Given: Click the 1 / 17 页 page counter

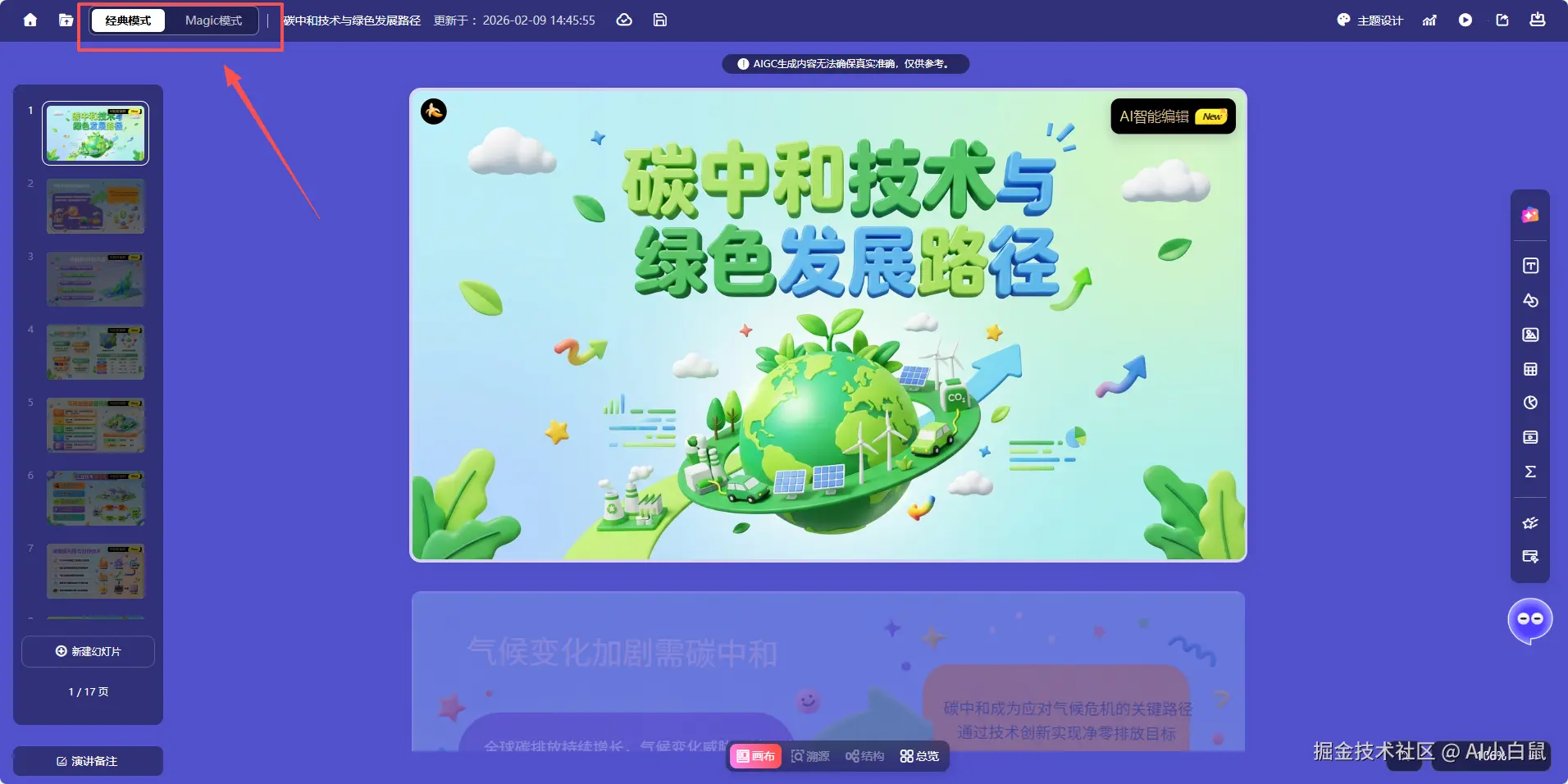Looking at the screenshot, I should [88, 691].
